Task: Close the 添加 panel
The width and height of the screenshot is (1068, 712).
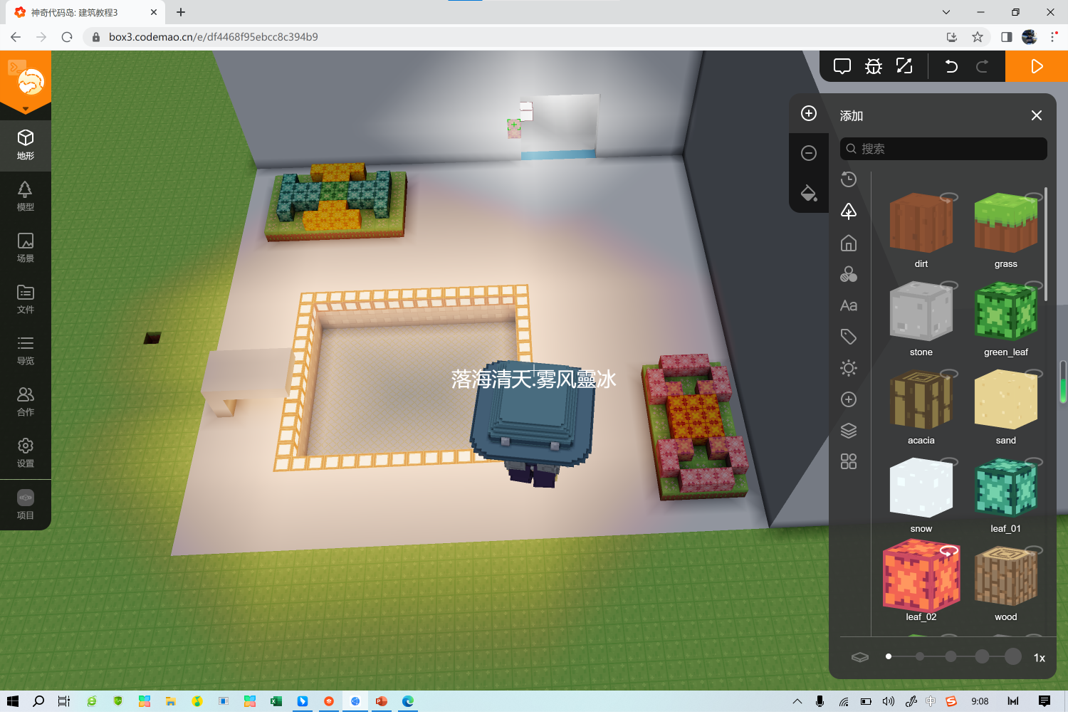Action: pyautogui.click(x=1036, y=115)
